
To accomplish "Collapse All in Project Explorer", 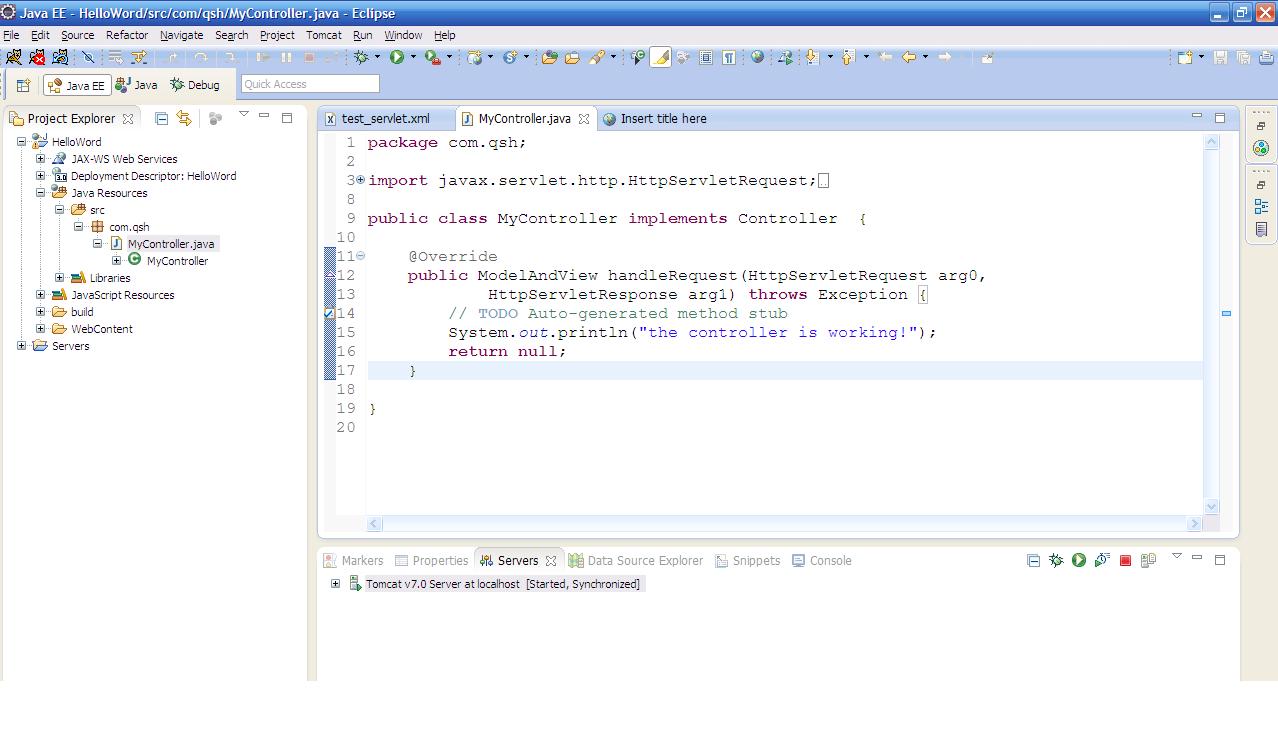I will pos(161,118).
